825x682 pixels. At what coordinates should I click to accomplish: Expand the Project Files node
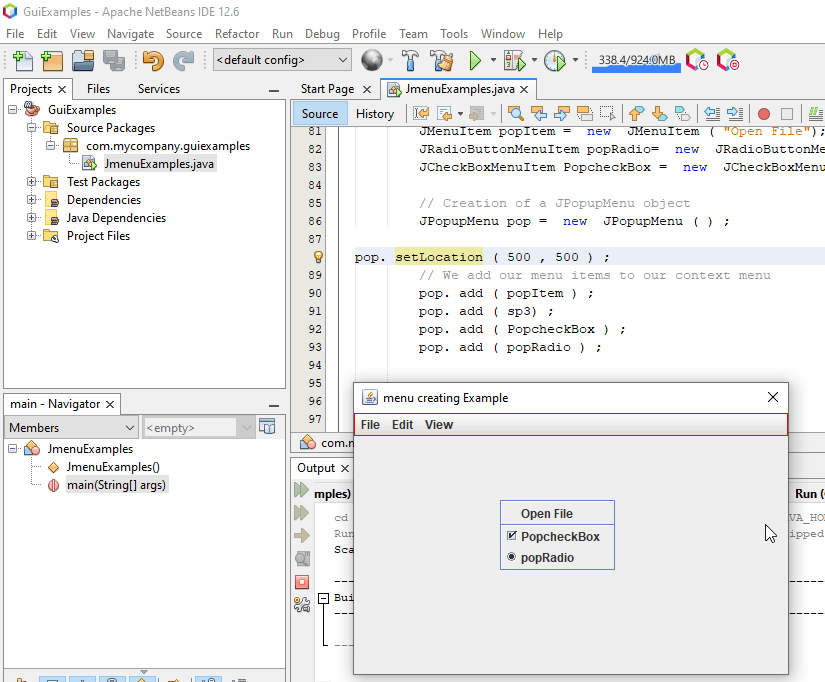[x=32, y=236]
